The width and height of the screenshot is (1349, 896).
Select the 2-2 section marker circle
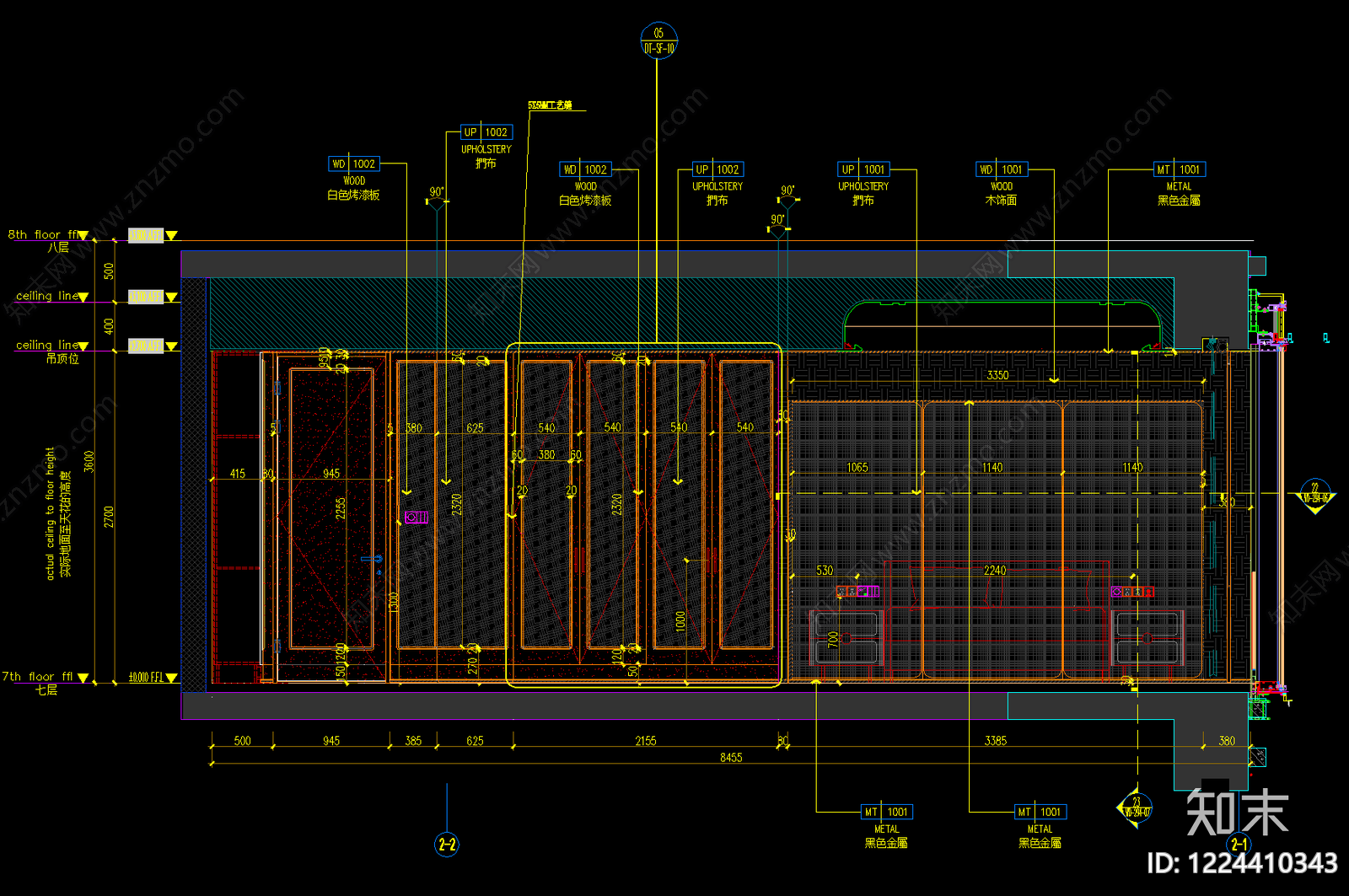447,844
